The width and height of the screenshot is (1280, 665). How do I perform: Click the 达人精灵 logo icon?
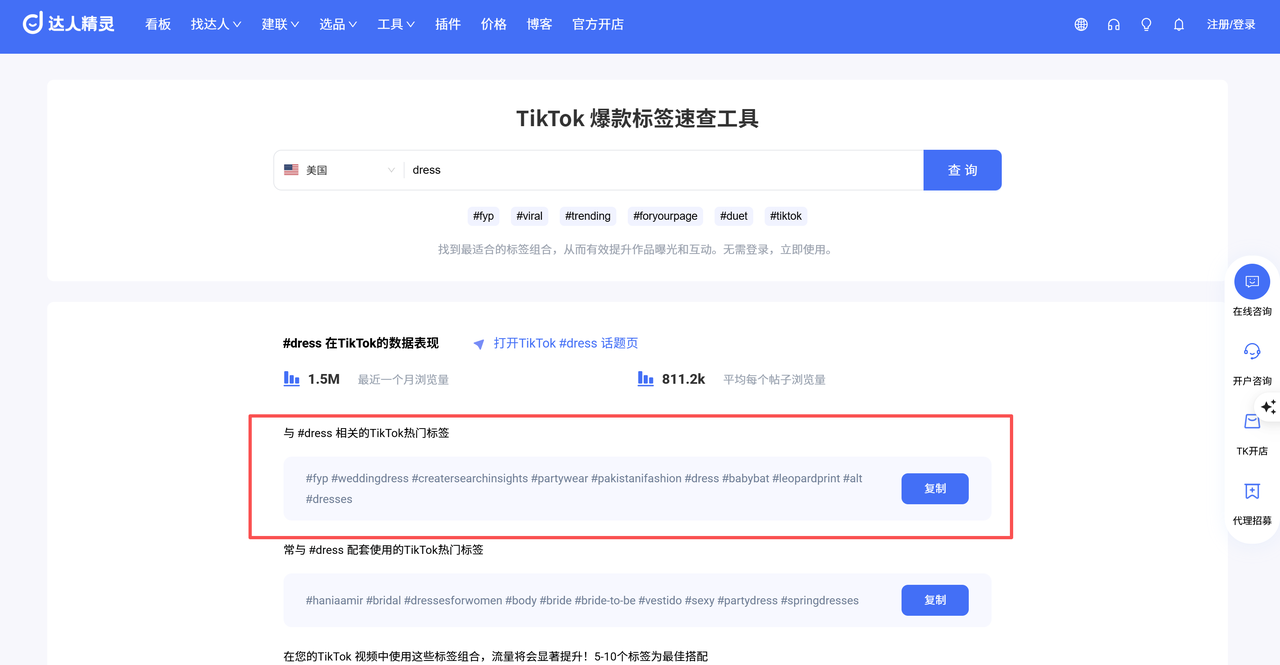pos(33,24)
